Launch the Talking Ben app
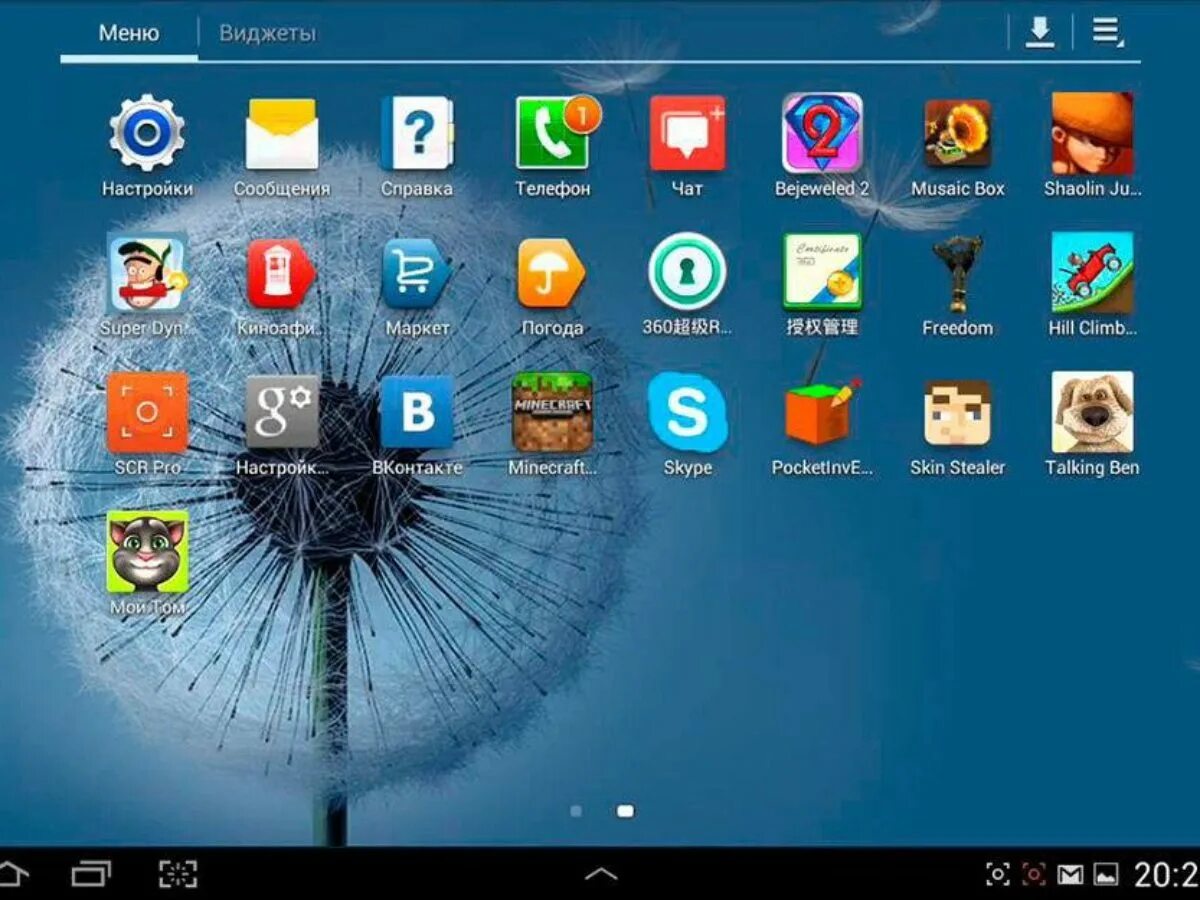Image resolution: width=1200 pixels, height=900 pixels. click(x=1092, y=412)
